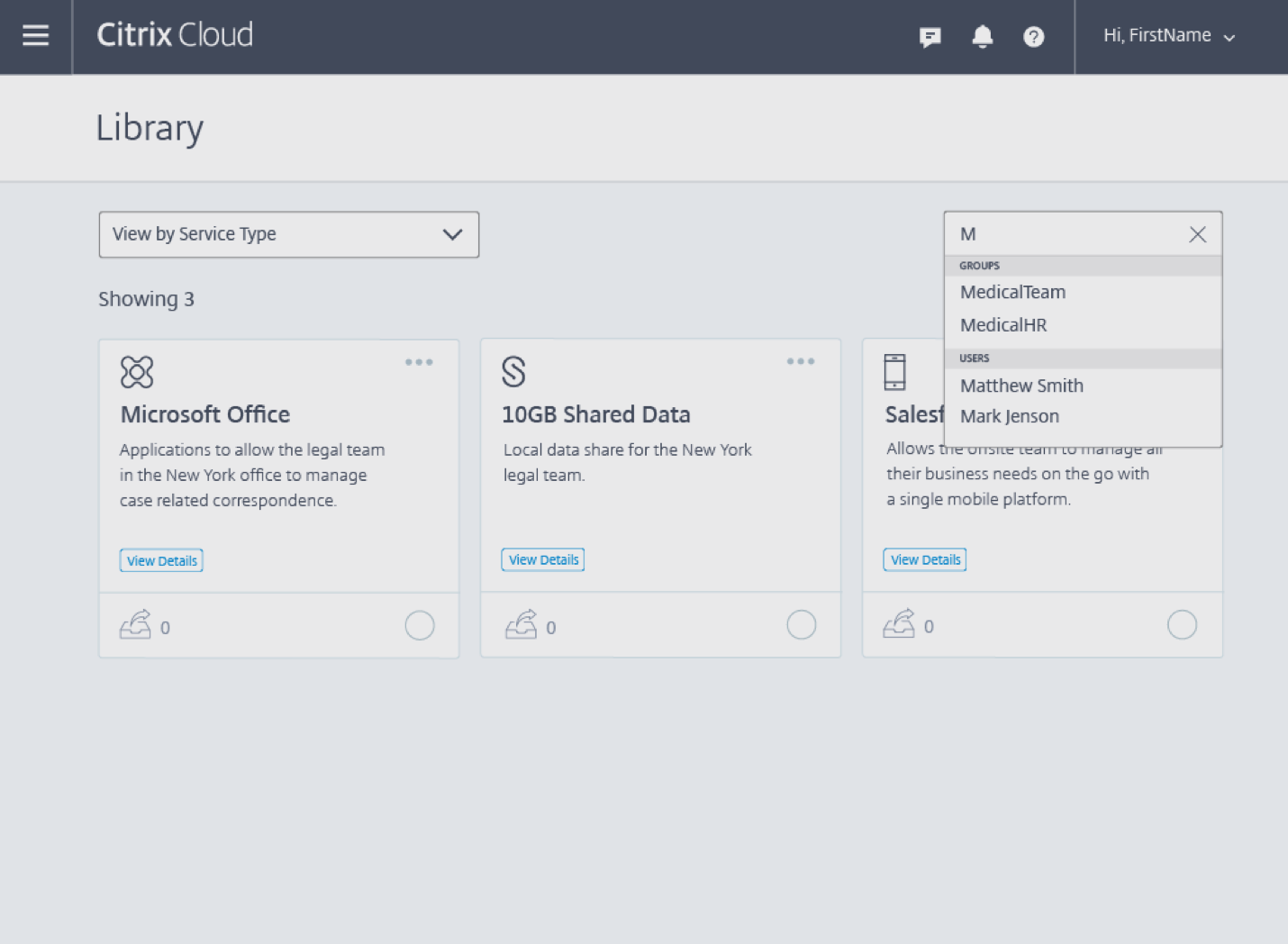Expand the View by Service Type dropdown

[x=288, y=234]
